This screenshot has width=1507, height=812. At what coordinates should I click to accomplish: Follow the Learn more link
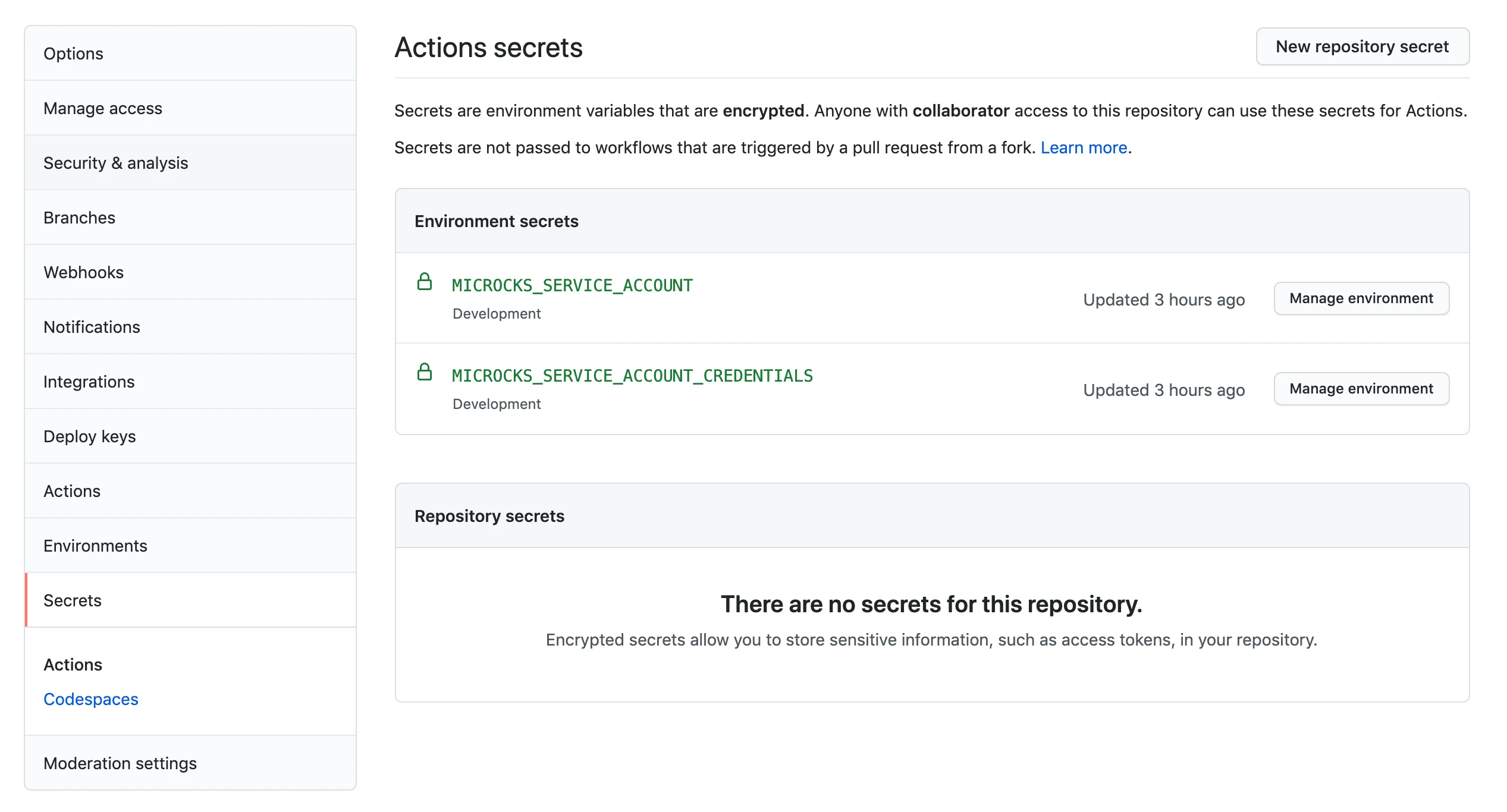click(x=1084, y=147)
